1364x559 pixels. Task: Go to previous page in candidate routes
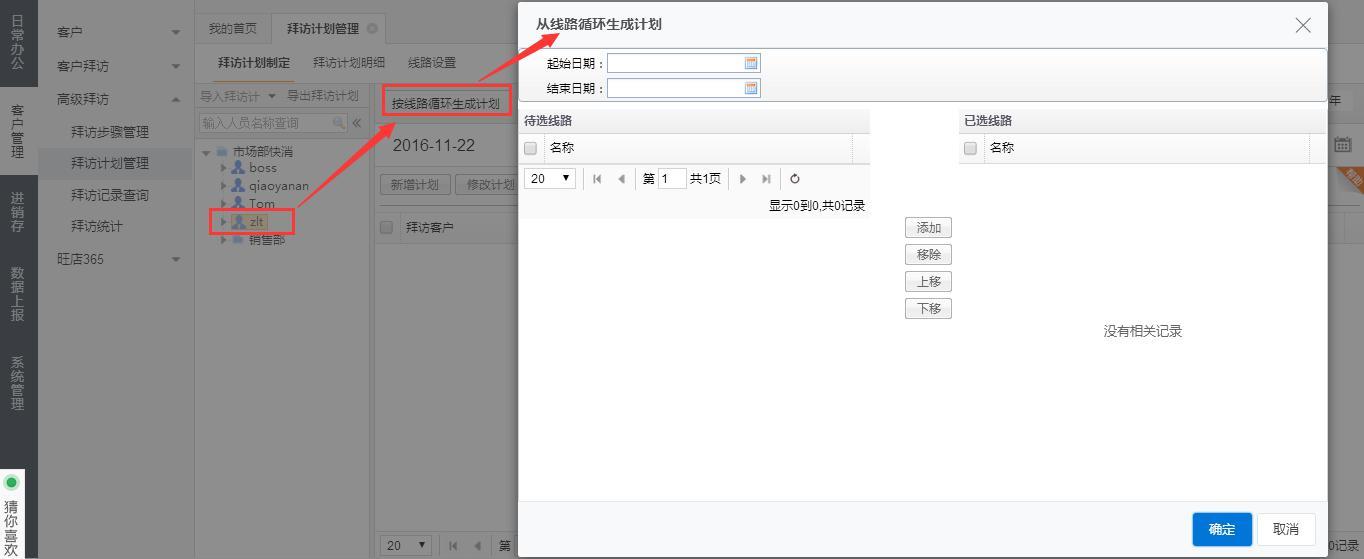tap(621, 179)
